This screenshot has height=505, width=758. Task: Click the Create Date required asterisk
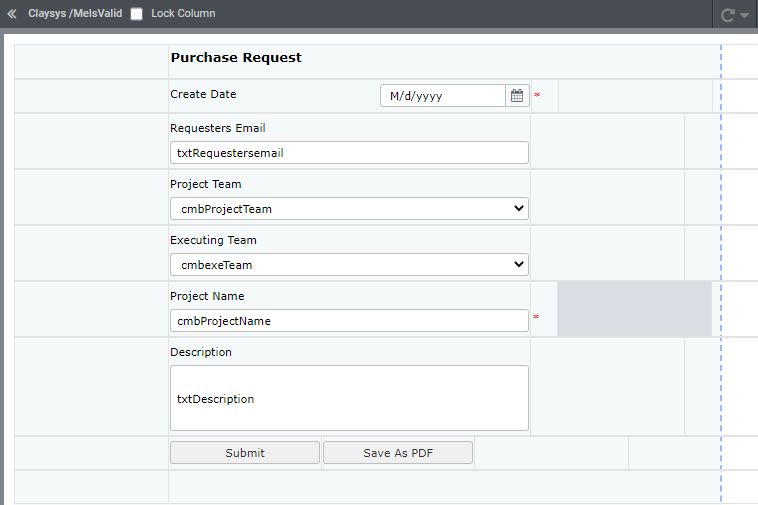tap(537, 95)
